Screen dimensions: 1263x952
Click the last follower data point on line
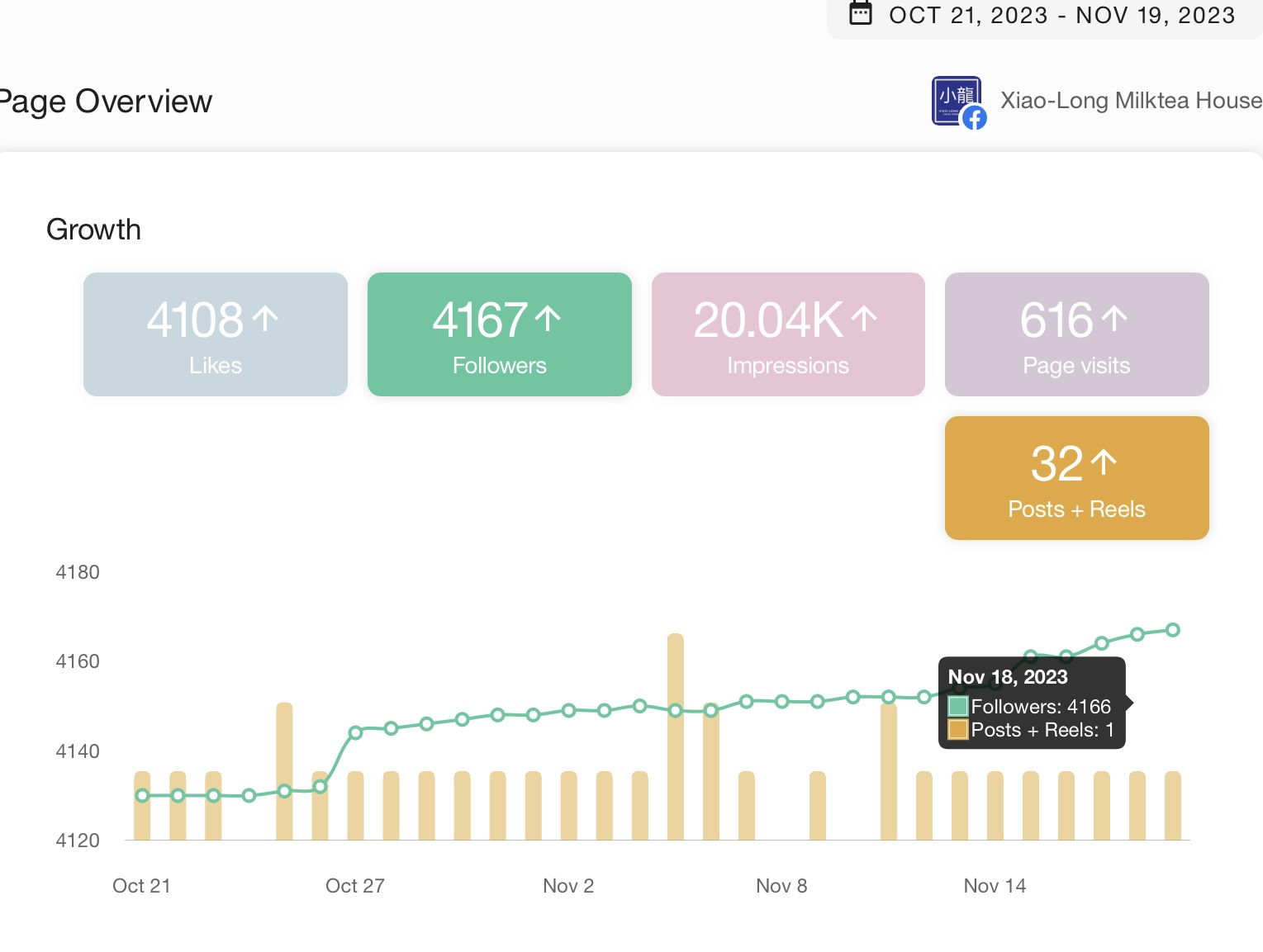pyautogui.click(x=1172, y=630)
